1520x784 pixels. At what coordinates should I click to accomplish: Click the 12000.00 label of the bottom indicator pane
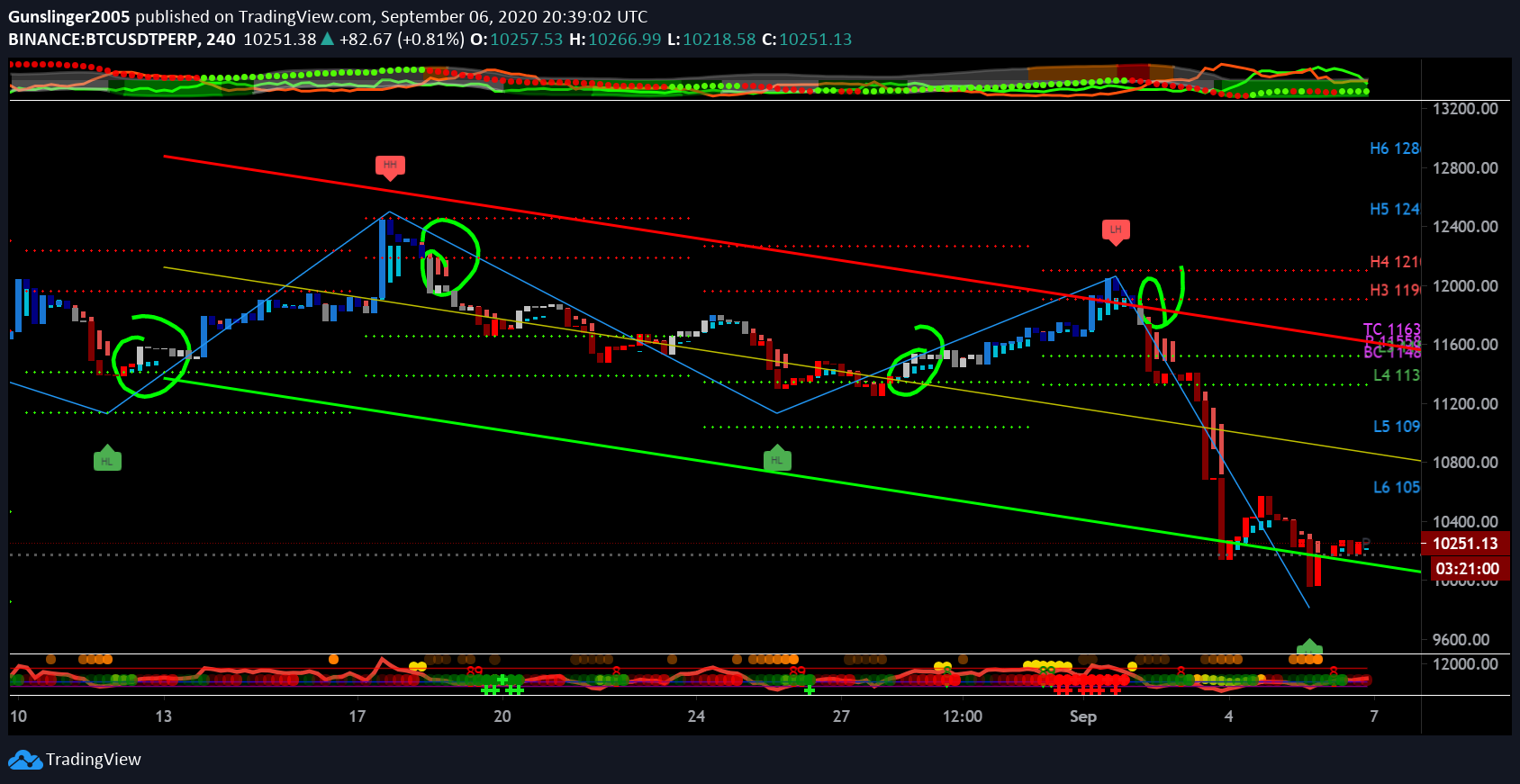1465,664
